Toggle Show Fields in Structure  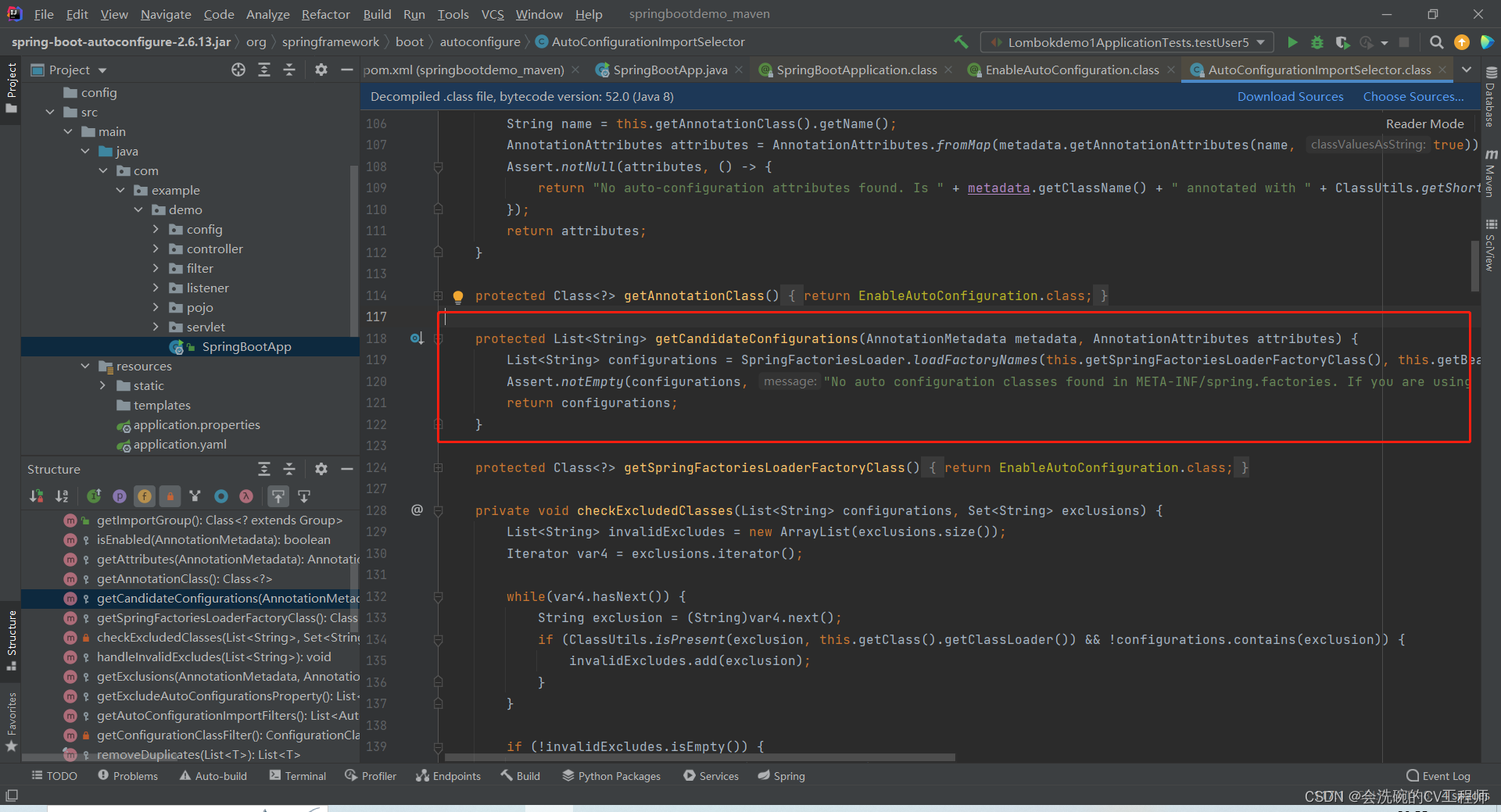coord(145,496)
